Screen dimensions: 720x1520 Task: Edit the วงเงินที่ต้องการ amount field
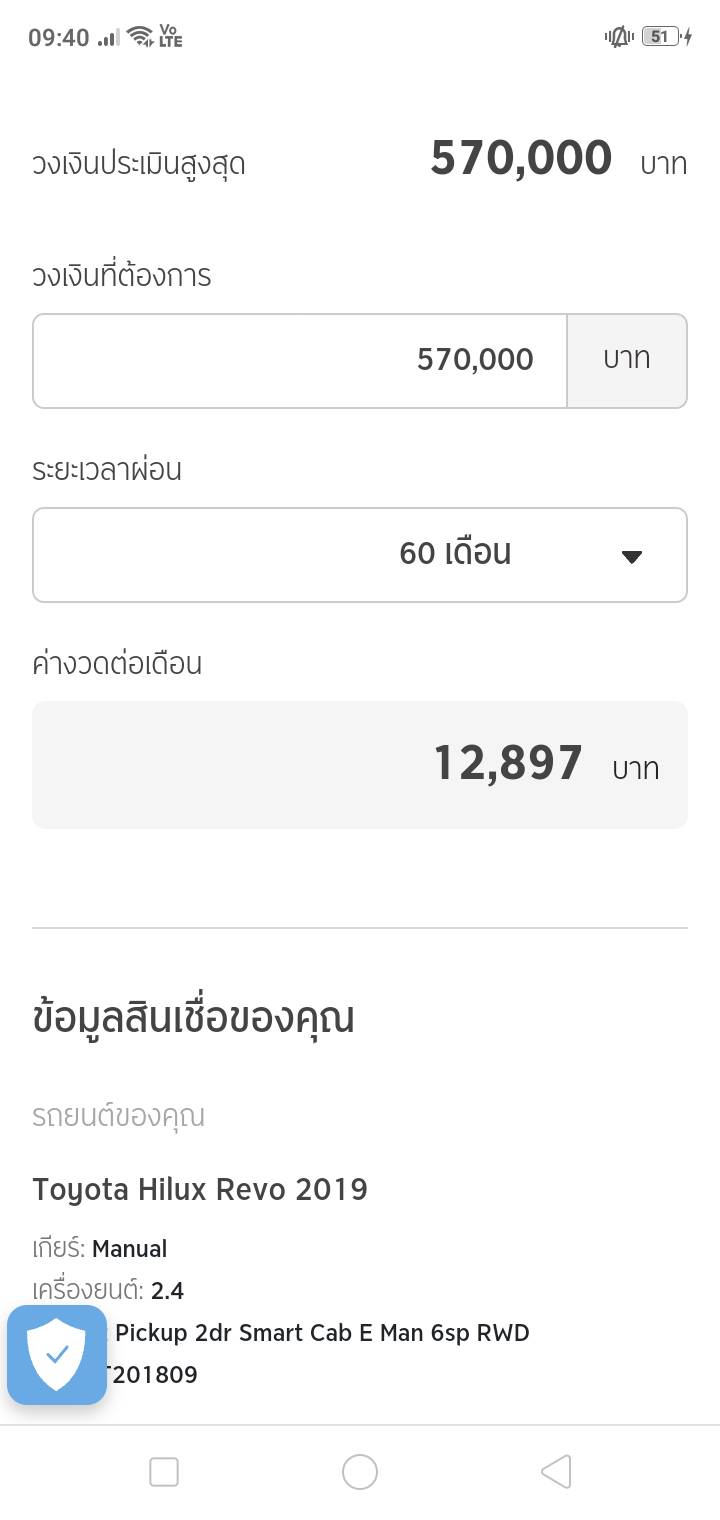pyautogui.click(x=300, y=361)
